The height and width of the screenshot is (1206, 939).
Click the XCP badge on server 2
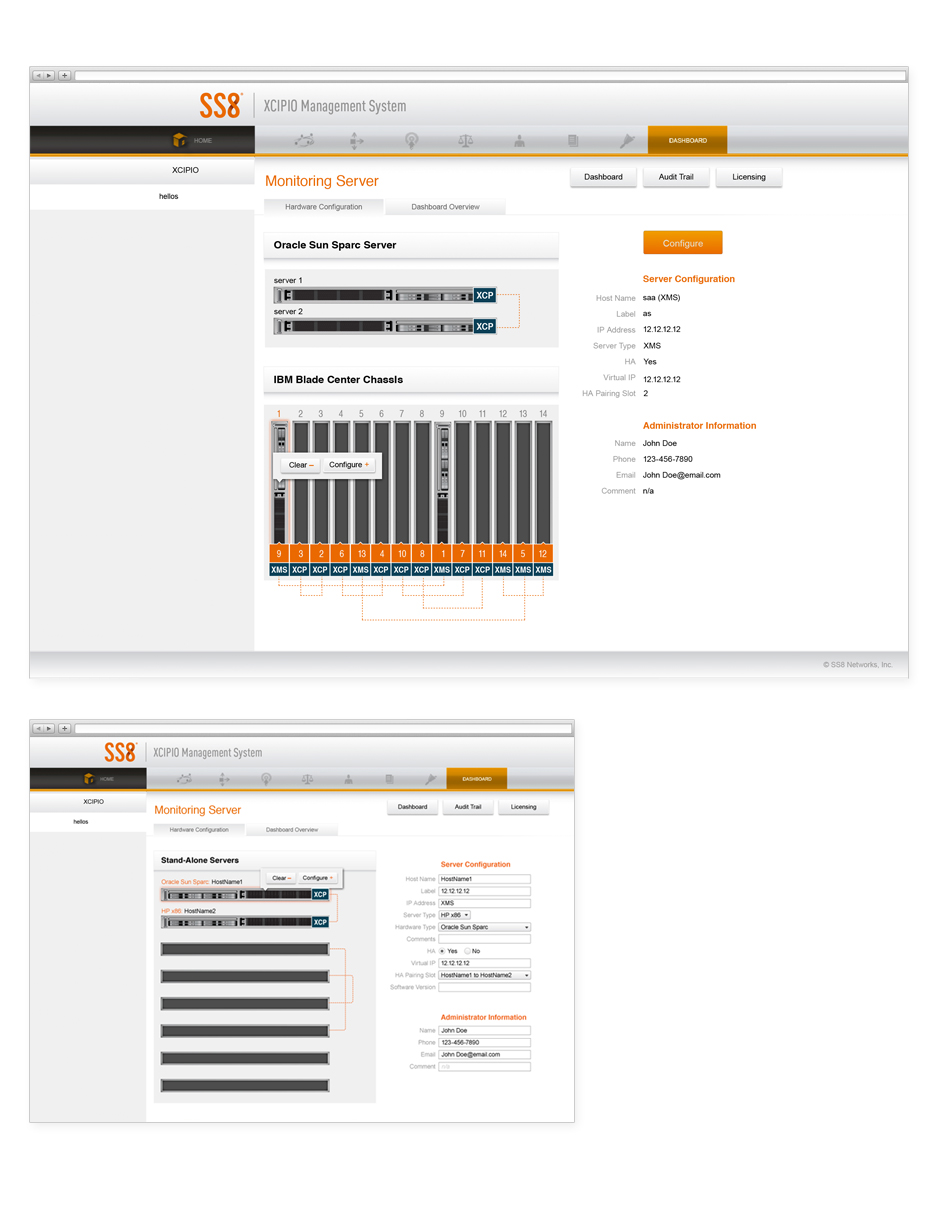pyautogui.click(x=485, y=326)
